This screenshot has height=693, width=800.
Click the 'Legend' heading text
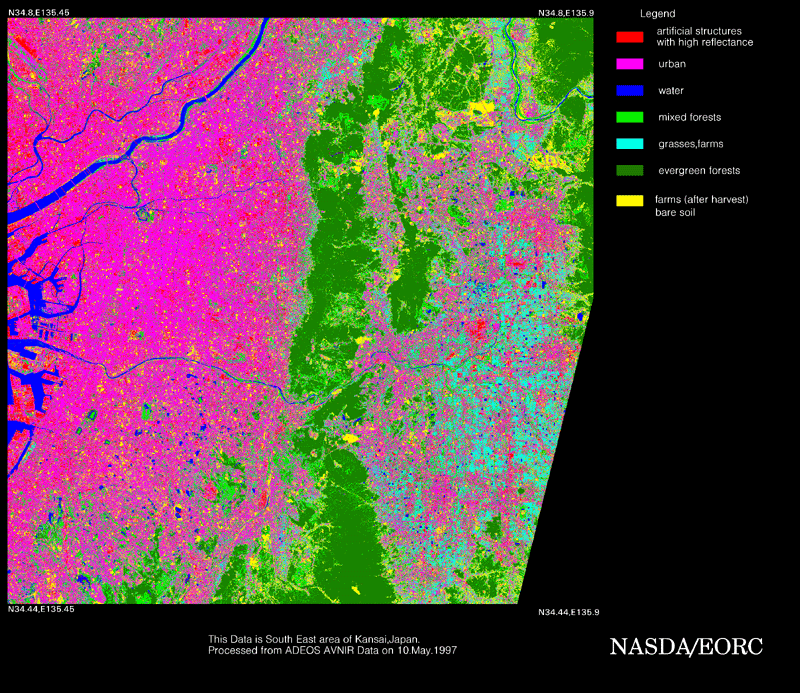(658, 14)
